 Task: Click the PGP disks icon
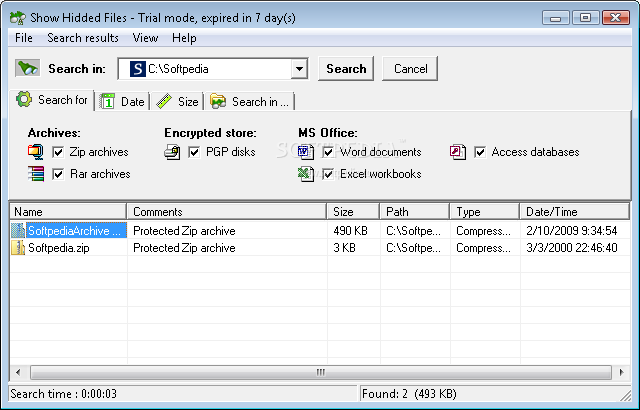pyautogui.click(x=172, y=152)
